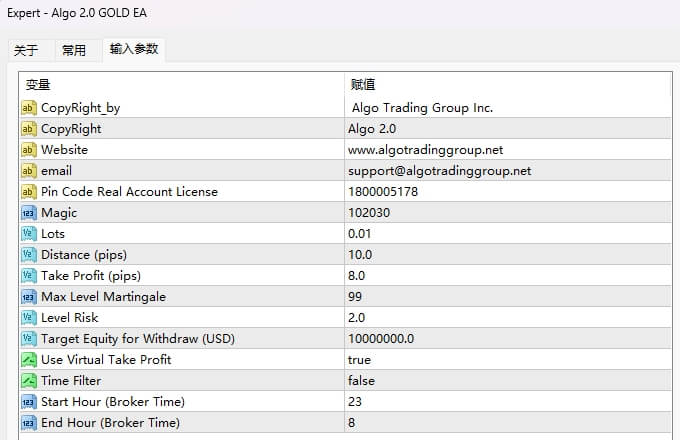Image resolution: width=680 pixels, height=440 pixels.
Task: Toggle Time Filter value false
Action: coord(361,381)
